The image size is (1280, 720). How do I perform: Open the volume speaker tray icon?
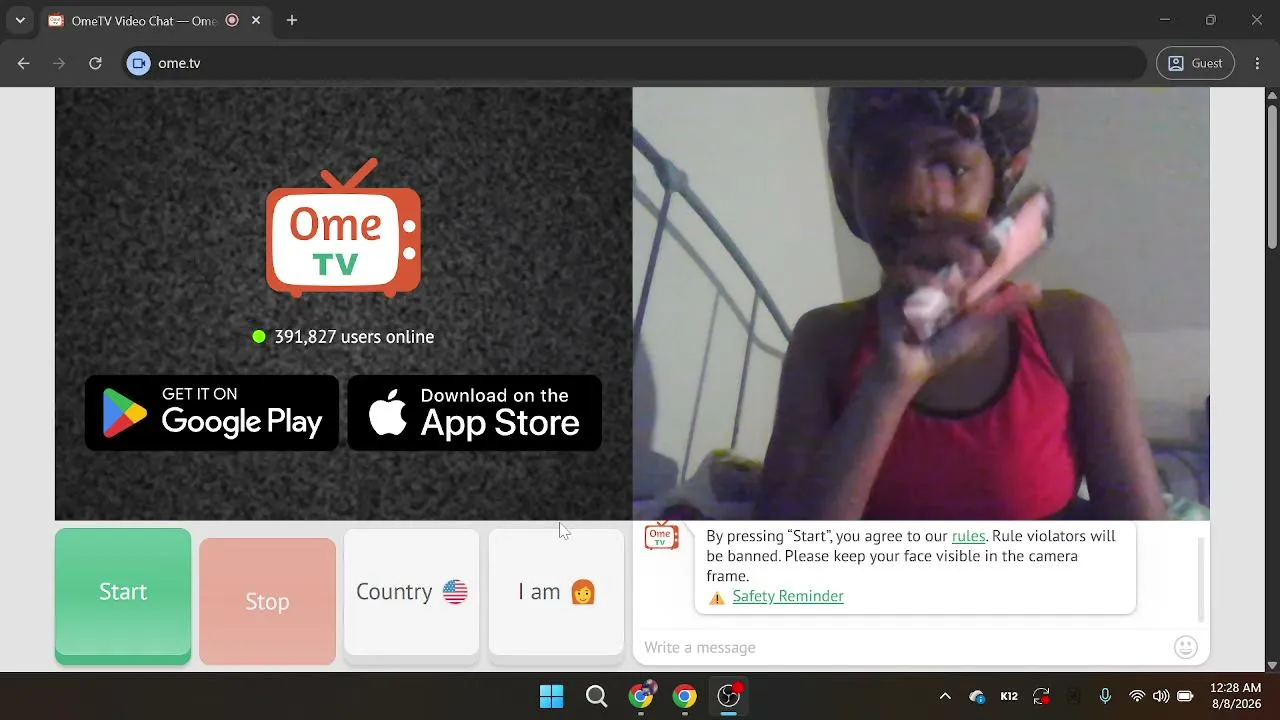click(1161, 696)
